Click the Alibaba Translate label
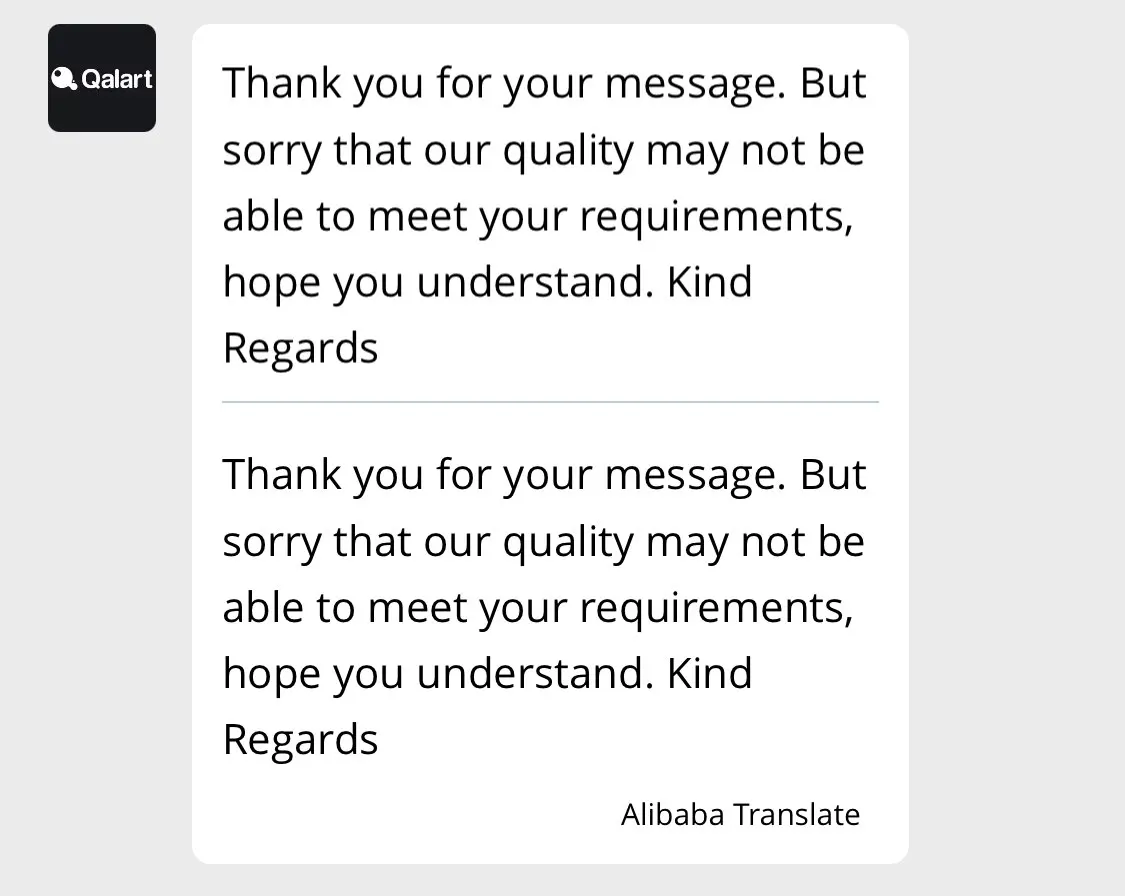The width and height of the screenshot is (1125, 896). tap(740, 814)
